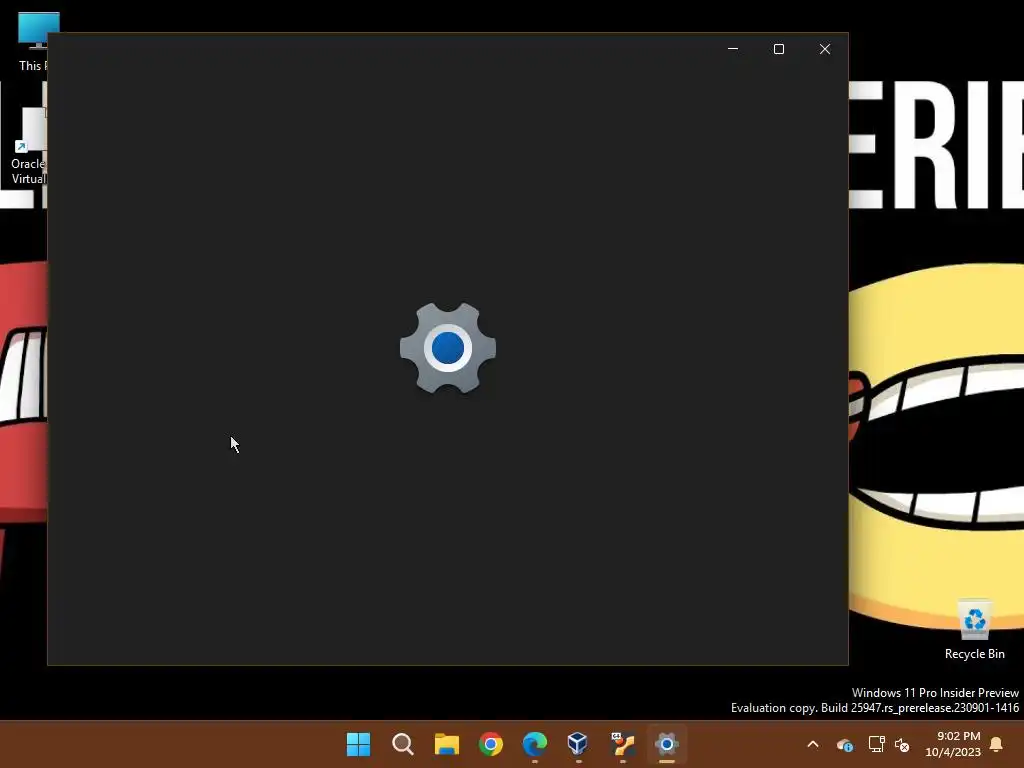Close the Settings window
This screenshot has height=768, width=1024.
(x=825, y=49)
